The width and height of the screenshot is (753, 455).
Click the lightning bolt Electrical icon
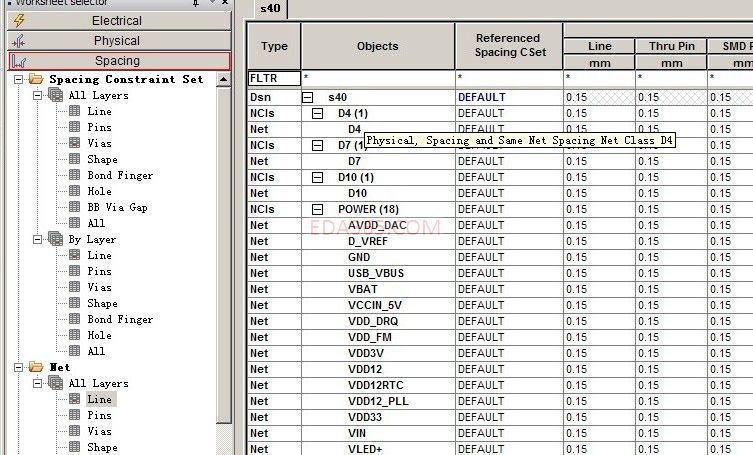click(19, 21)
